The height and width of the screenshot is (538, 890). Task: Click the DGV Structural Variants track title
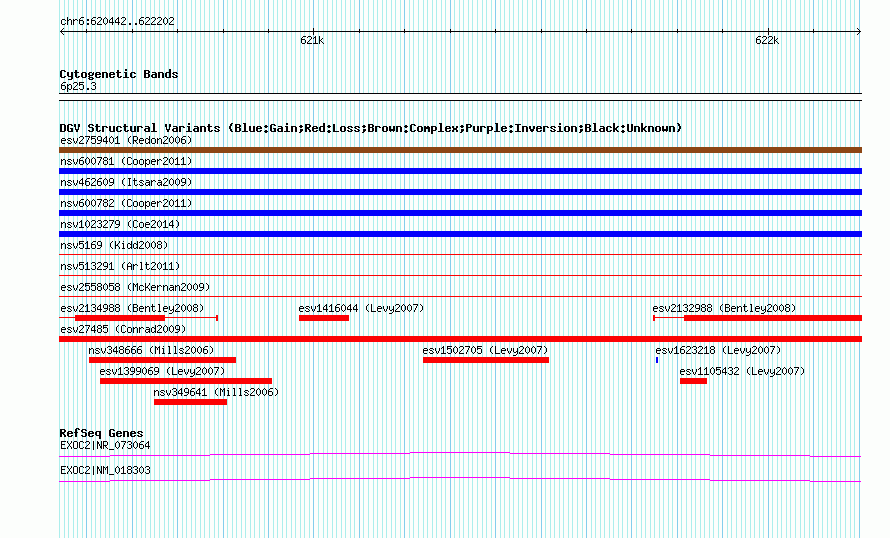pyautogui.click(x=371, y=128)
